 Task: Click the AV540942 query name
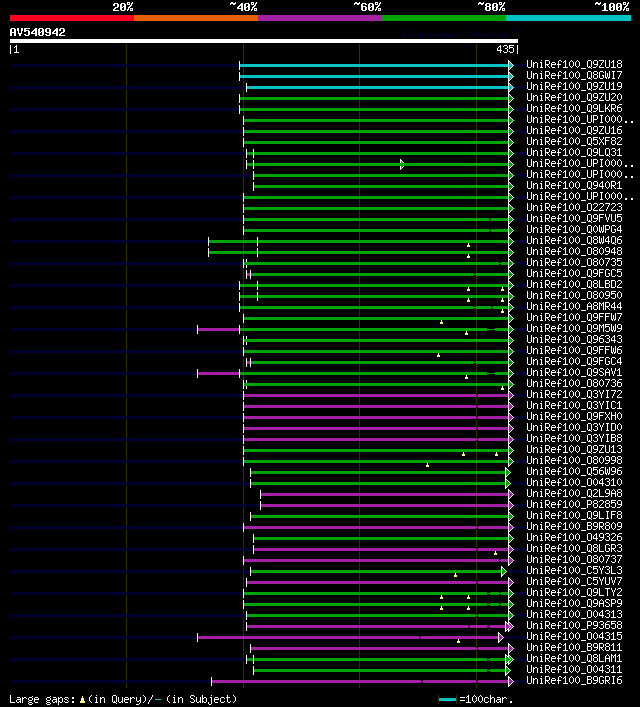(37, 32)
